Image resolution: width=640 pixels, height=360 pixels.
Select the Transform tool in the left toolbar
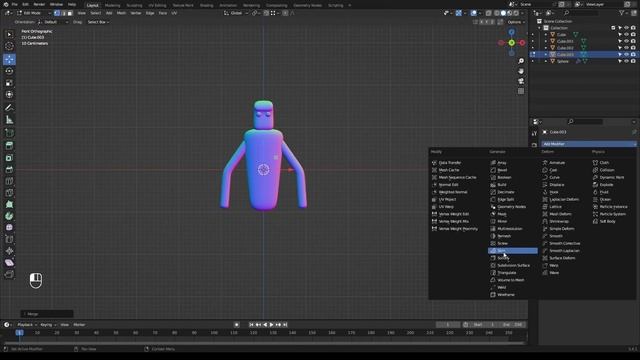[x=9, y=95]
